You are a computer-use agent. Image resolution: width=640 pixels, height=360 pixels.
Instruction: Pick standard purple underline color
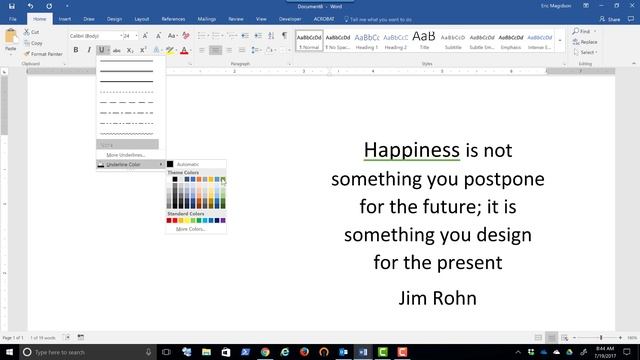click(223, 220)
